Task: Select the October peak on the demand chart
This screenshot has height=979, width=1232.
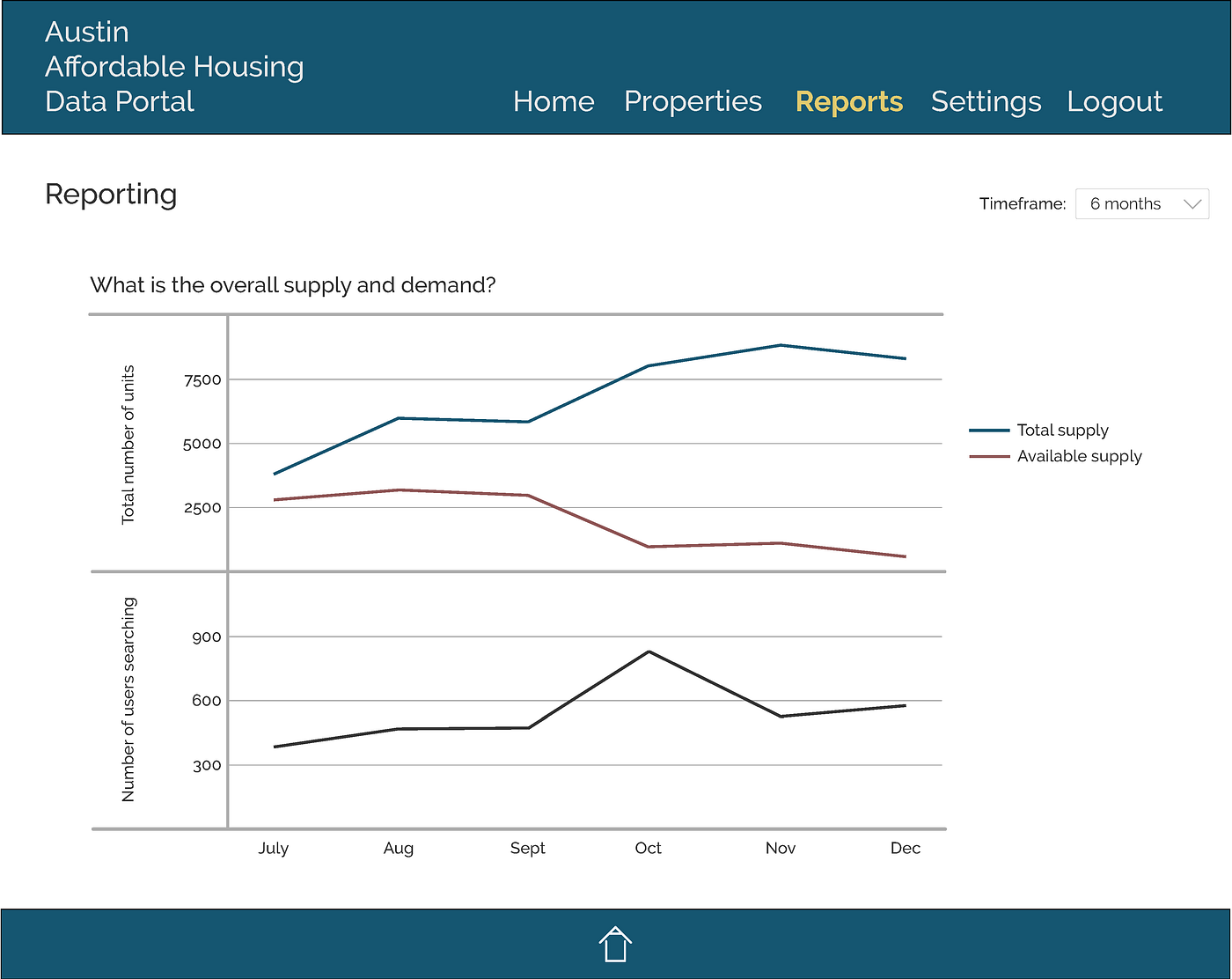Action: [648, 651]
